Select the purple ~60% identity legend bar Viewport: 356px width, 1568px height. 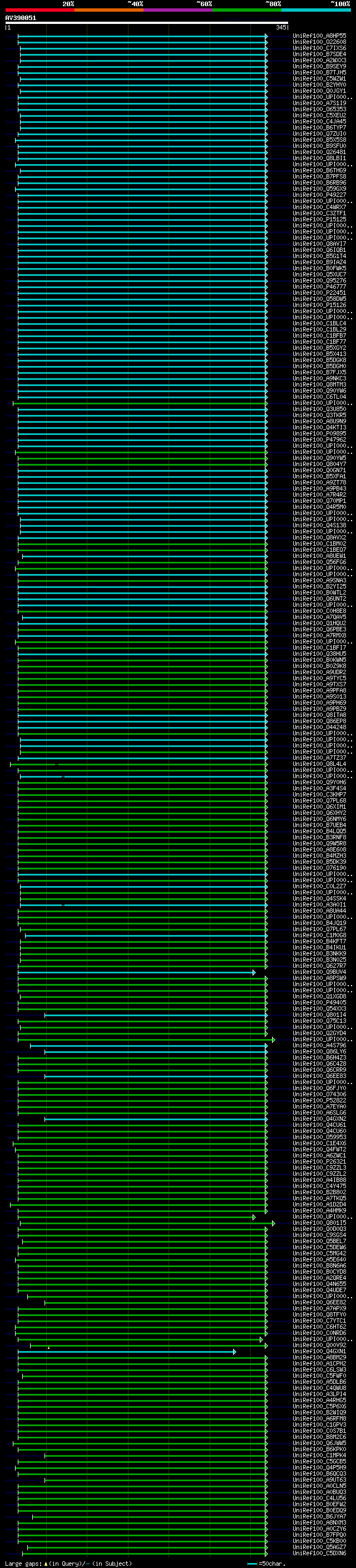point(177,10)
